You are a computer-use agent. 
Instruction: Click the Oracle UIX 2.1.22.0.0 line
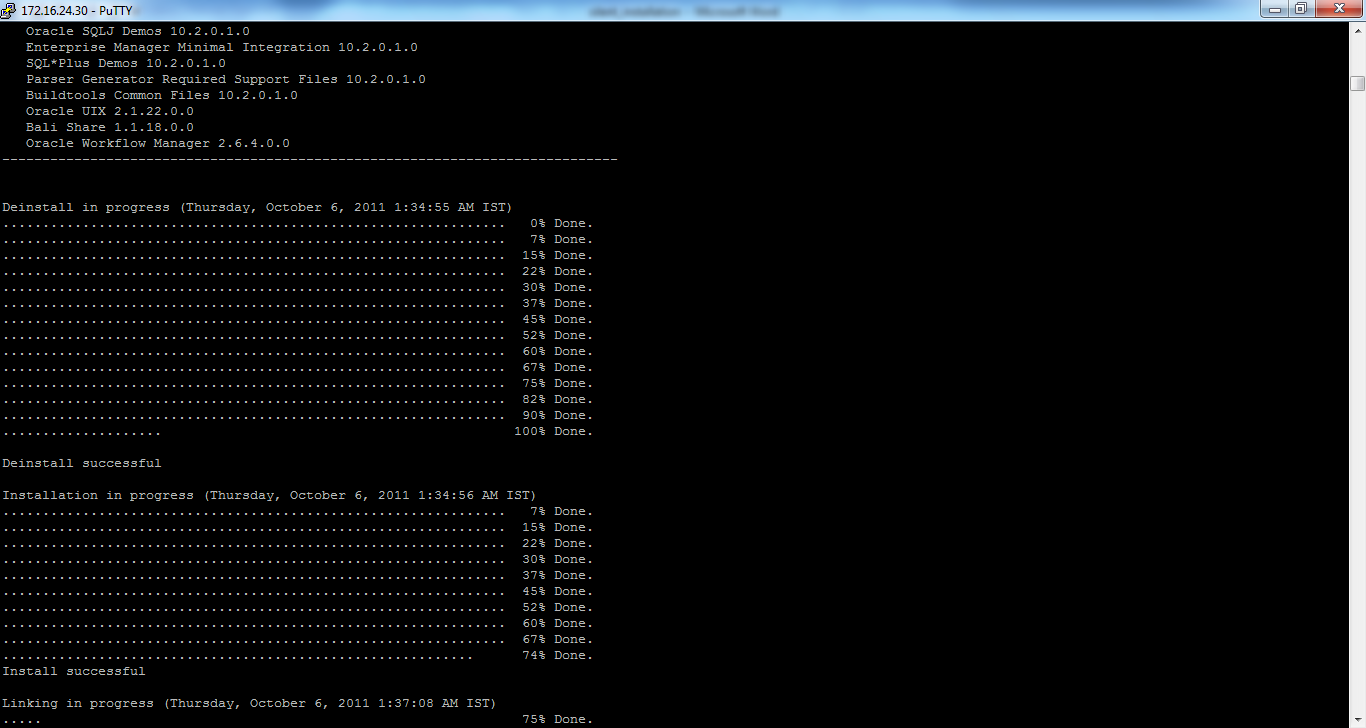coord(110,111)
